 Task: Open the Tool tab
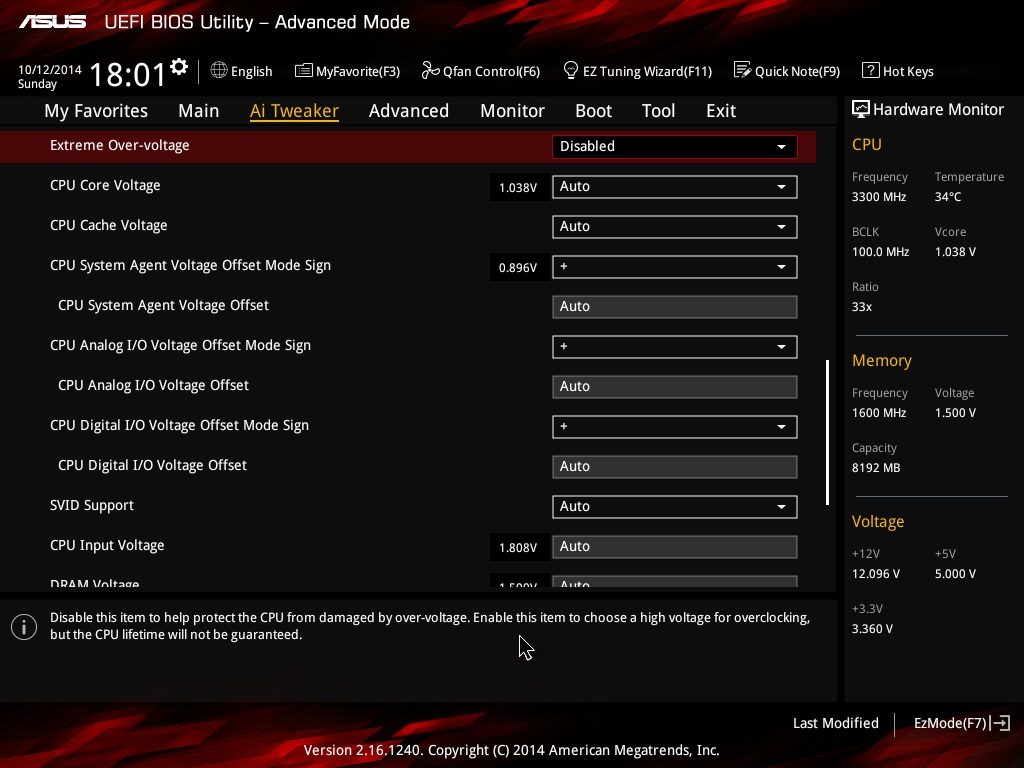658,110
